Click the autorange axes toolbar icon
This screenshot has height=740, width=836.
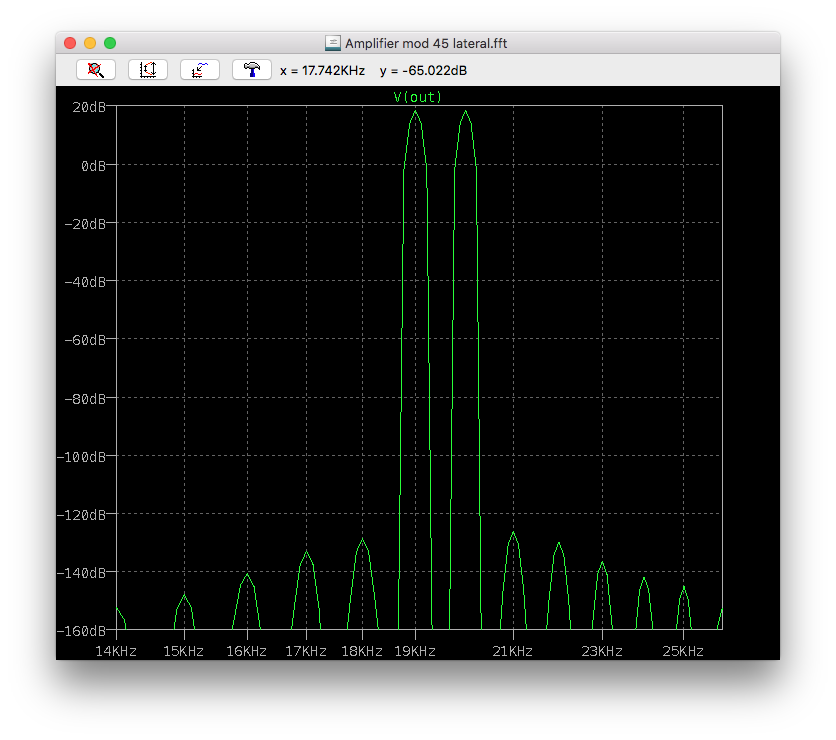tap(148, 70)
